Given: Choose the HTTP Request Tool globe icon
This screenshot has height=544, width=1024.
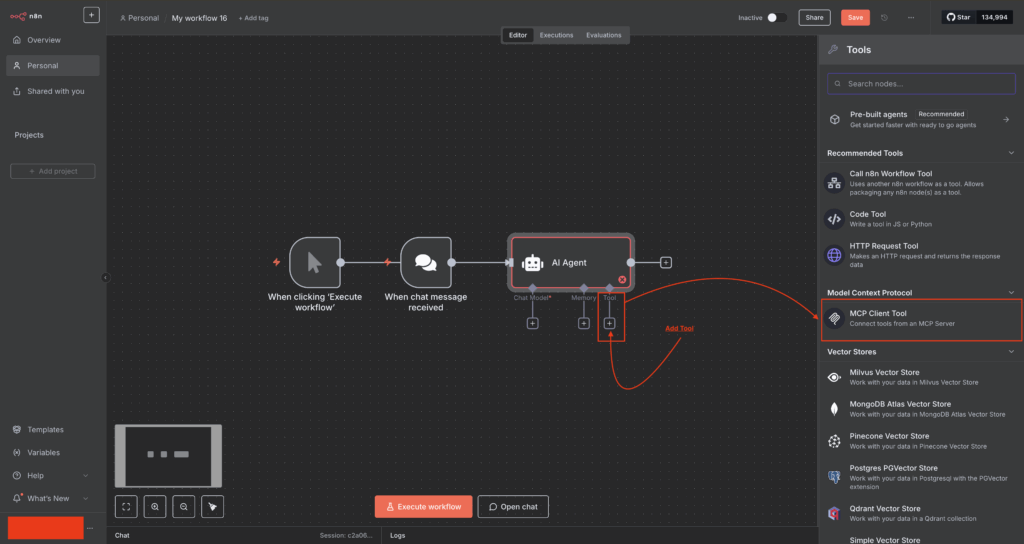Looking at the screenshot, I should click(834, 255).
